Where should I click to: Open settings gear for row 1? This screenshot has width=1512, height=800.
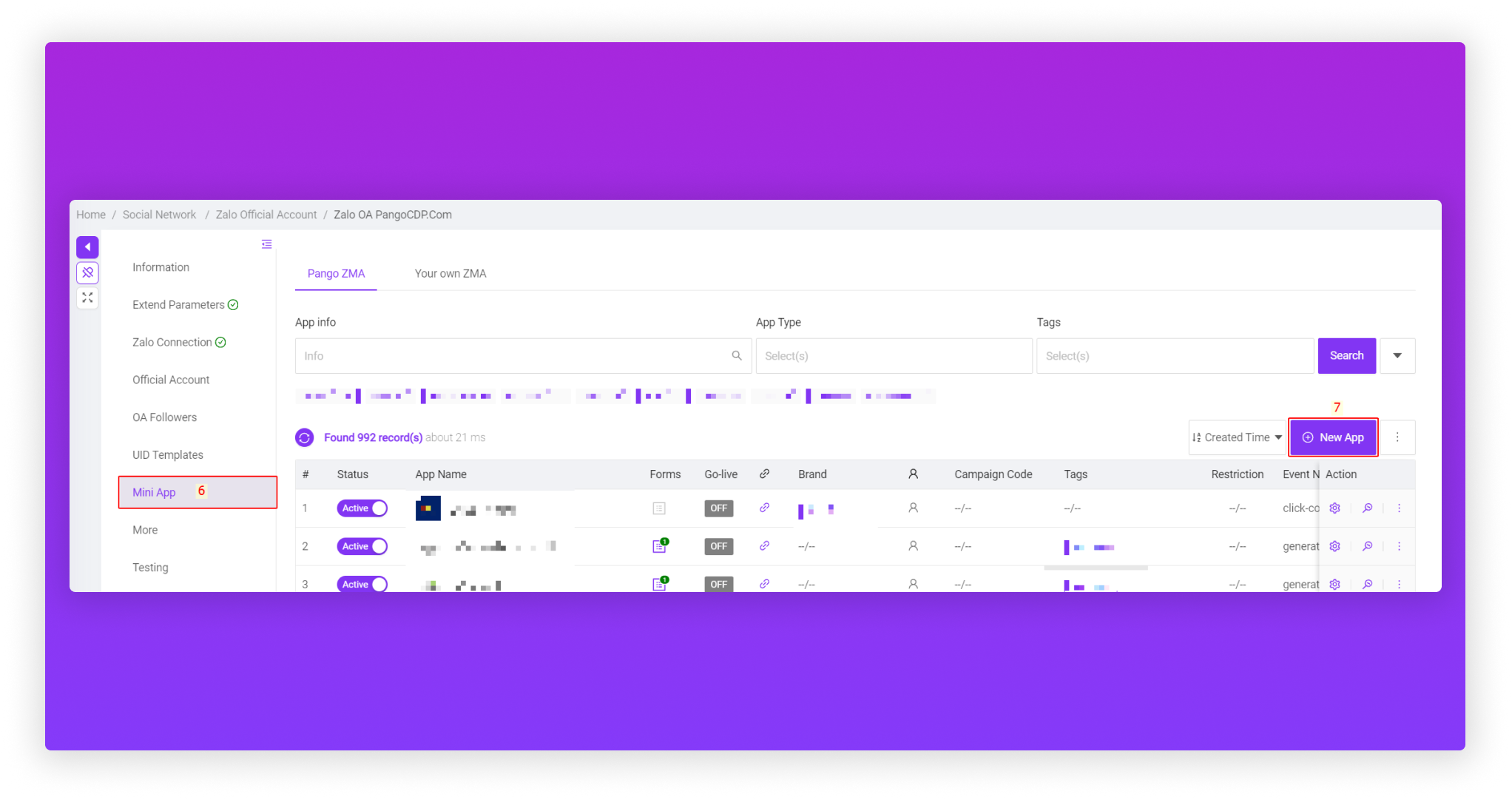tap(1334, 508)
